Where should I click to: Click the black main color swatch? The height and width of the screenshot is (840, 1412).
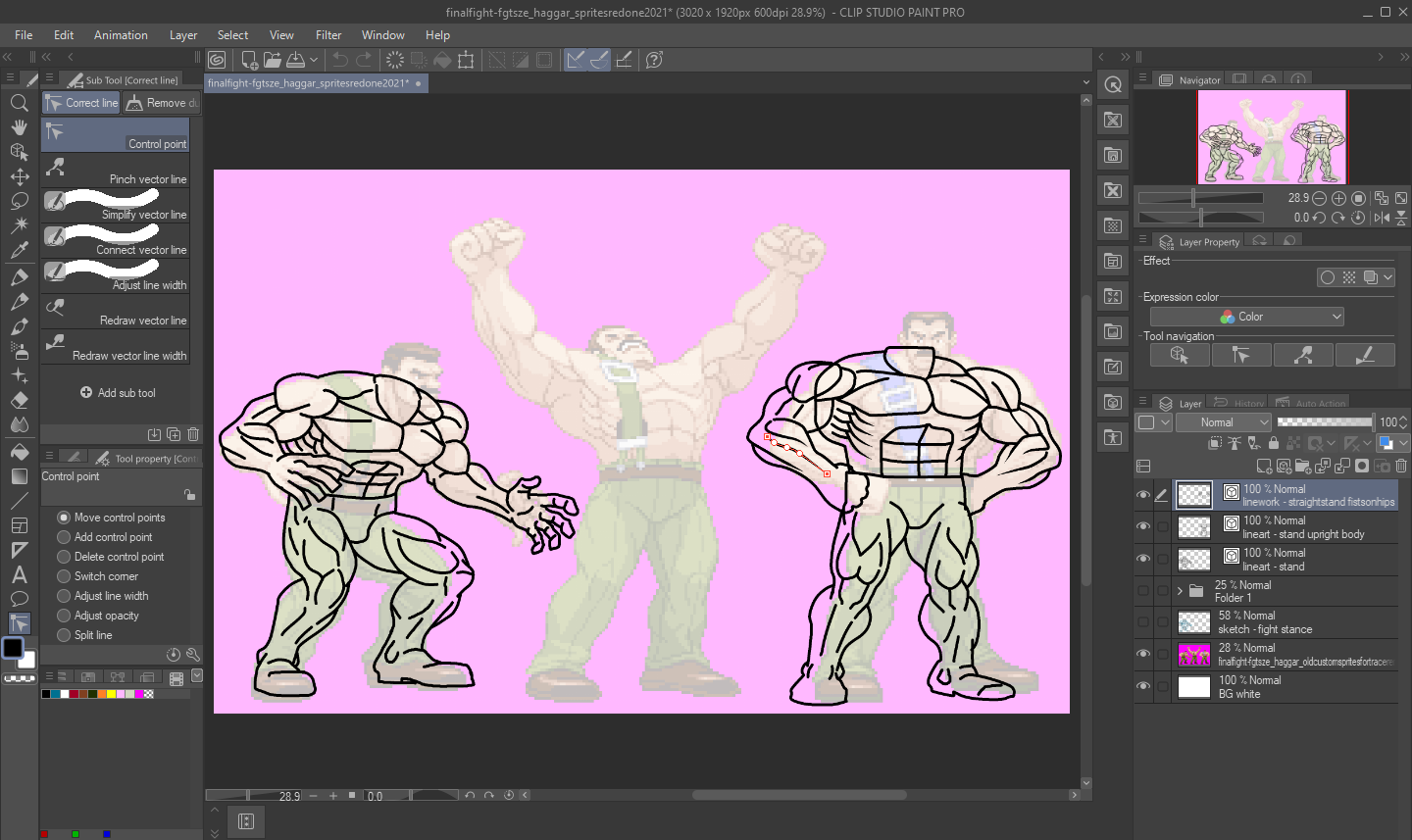(13, 648)
